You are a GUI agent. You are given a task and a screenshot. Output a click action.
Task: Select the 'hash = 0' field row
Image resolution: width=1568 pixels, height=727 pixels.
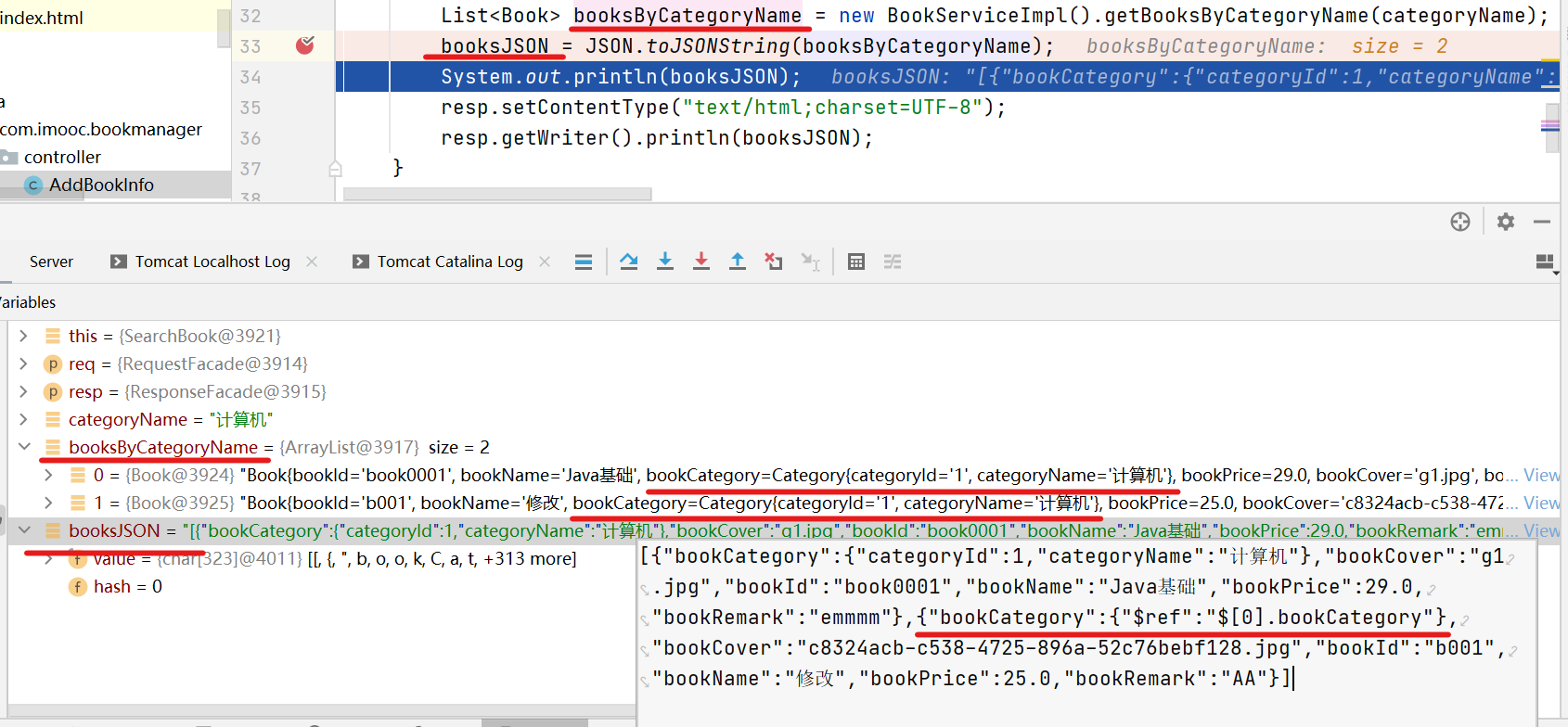pos(322,586)
